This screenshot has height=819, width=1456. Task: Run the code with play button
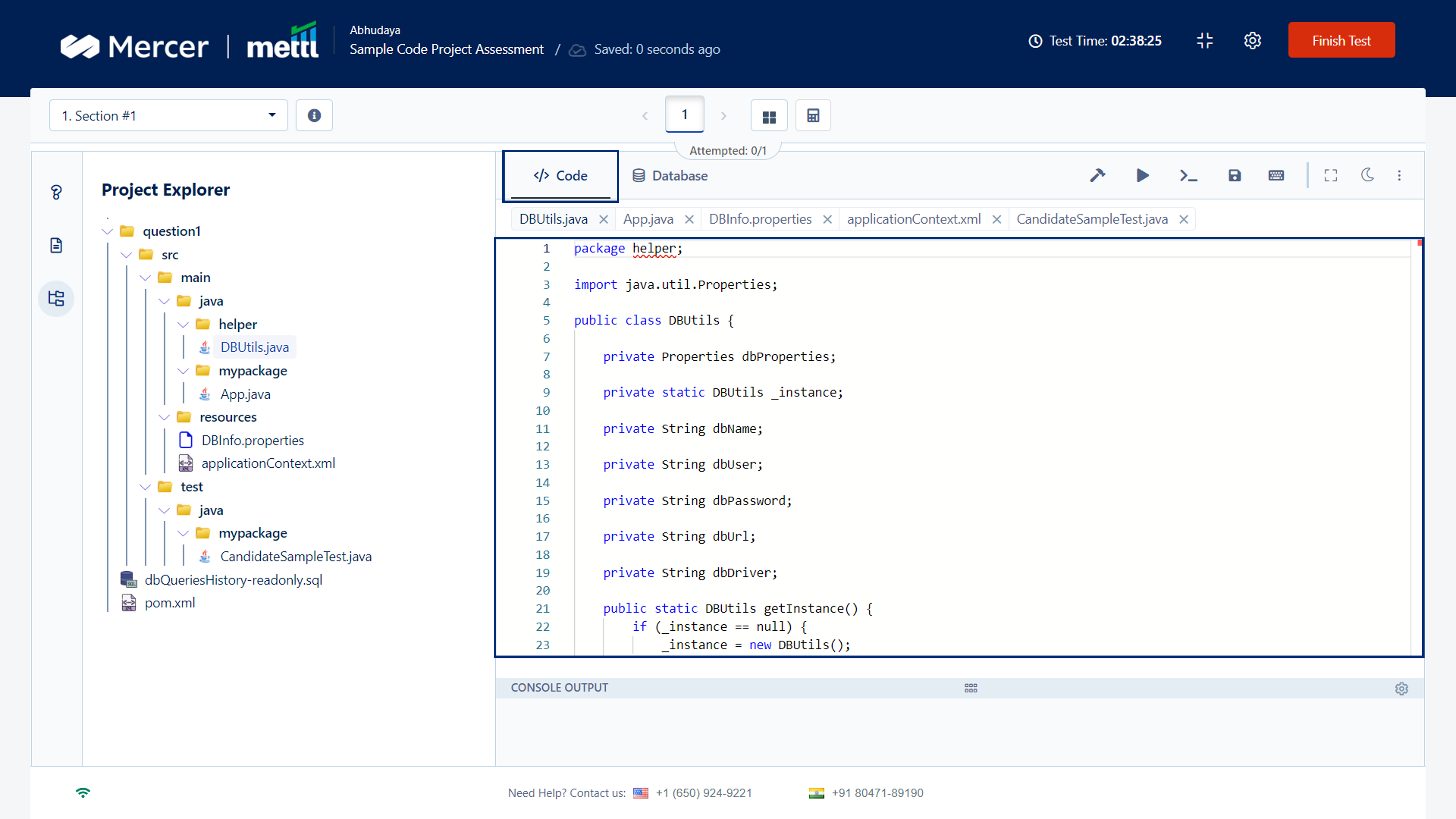1142,176
